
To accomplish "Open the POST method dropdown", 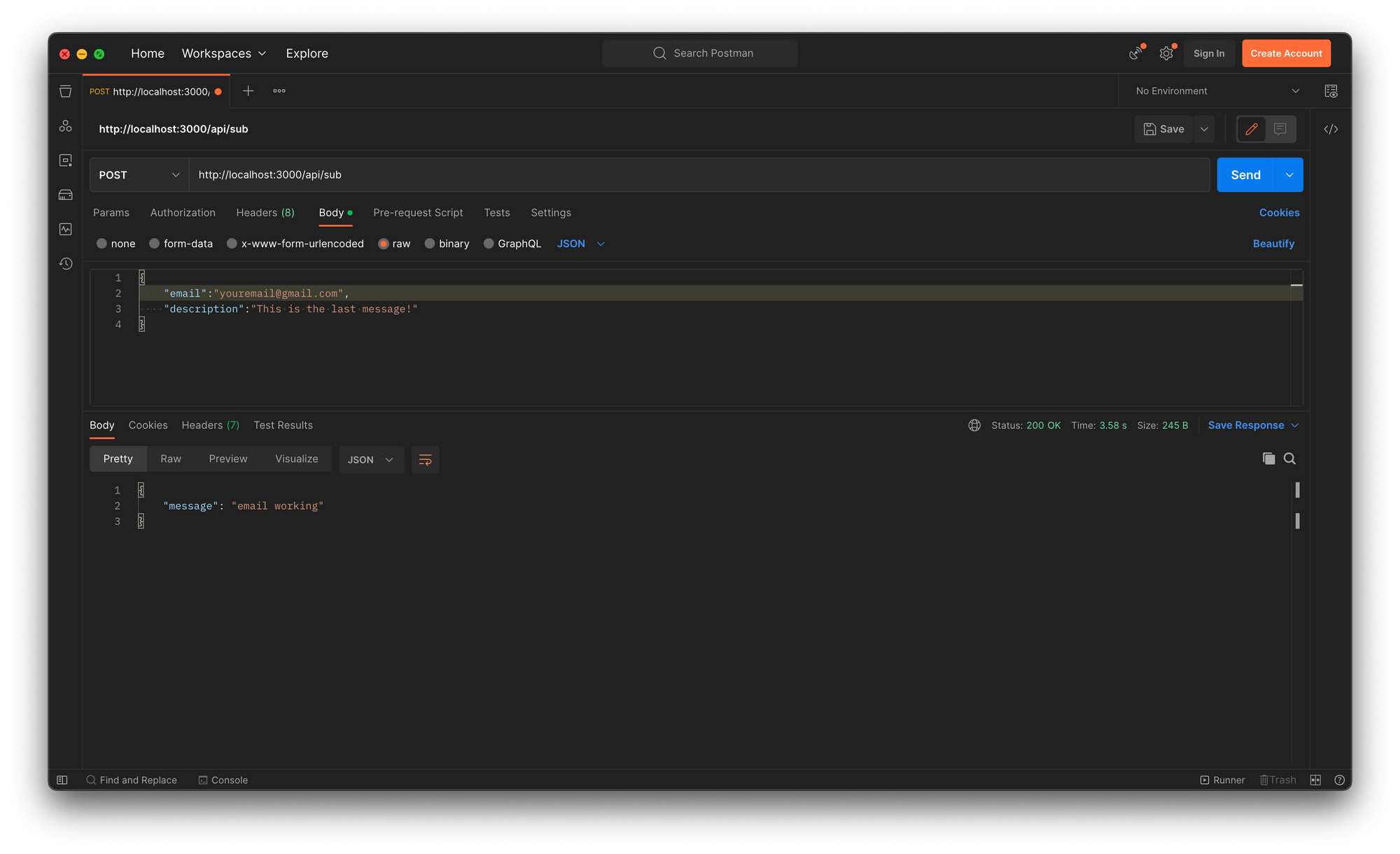I will [139, 175].
